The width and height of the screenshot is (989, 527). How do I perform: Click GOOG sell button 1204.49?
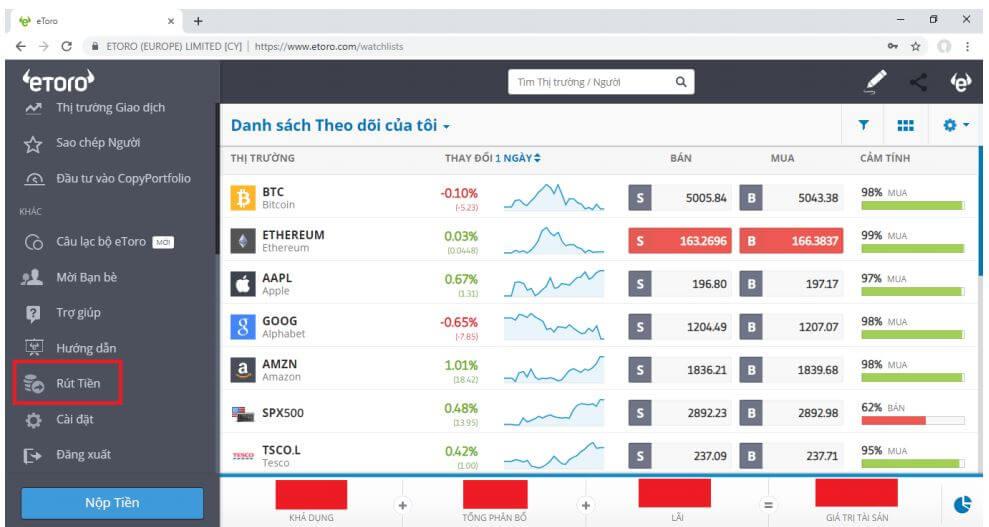(680, 327)
